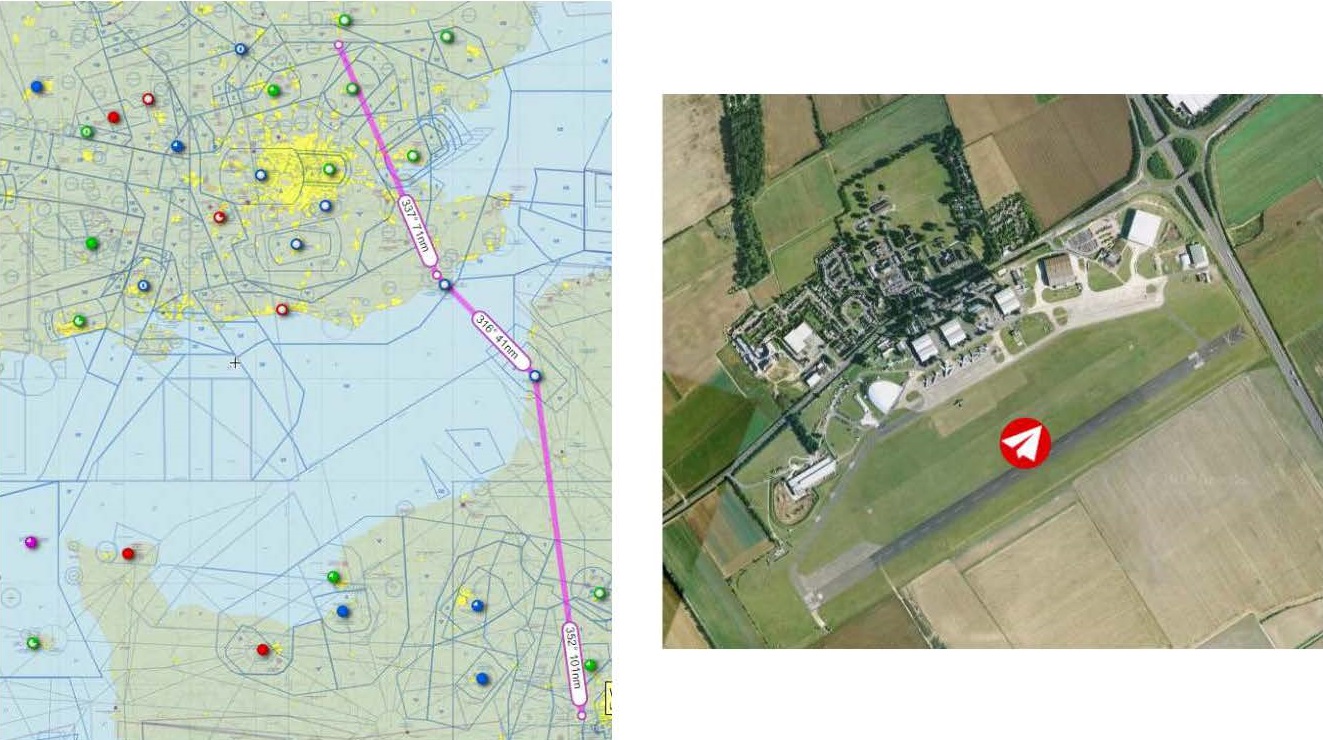
Task: Click the red pin inside the hexagonal airspace
Action: click(263, 649)
